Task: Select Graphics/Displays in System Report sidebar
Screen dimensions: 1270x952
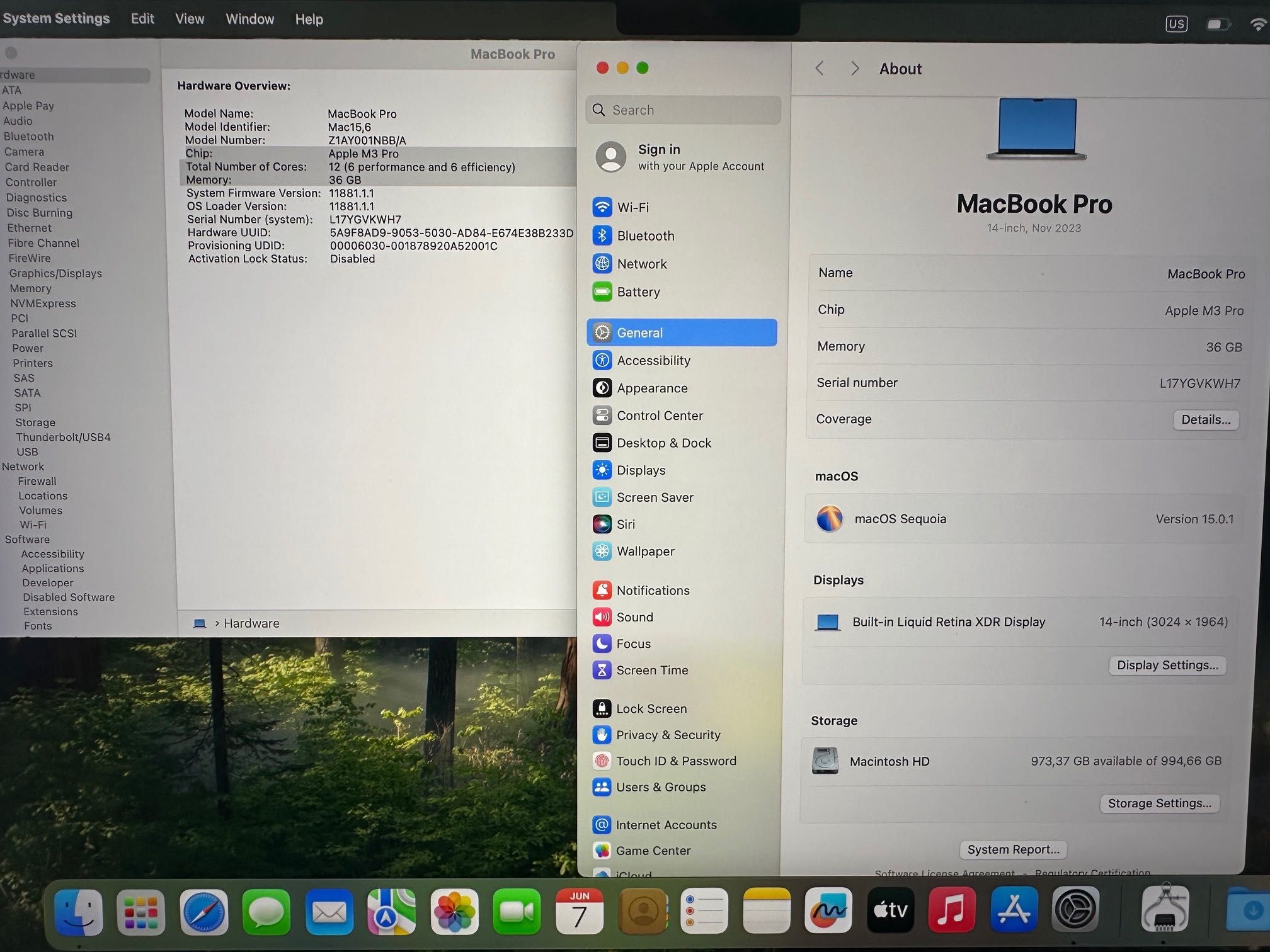Action: 55,273
